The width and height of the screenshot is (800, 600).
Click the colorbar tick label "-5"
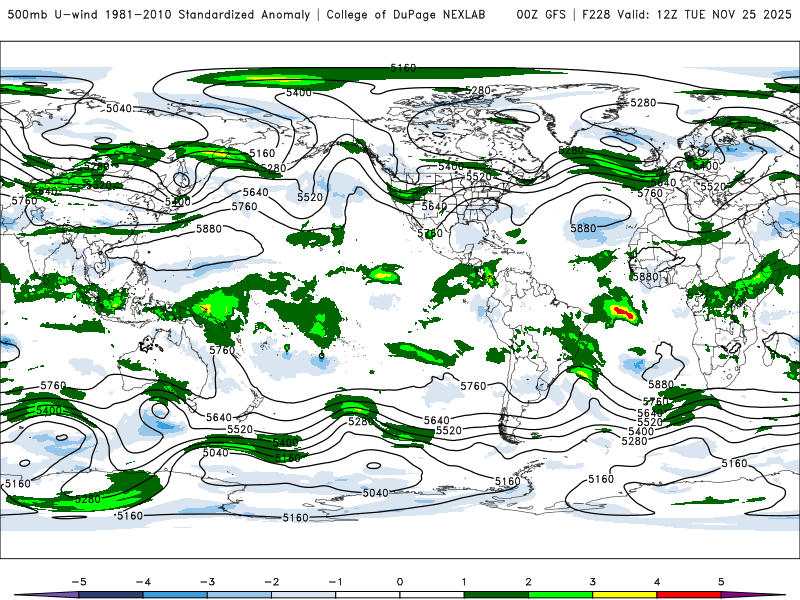click(x=79, y=582)
